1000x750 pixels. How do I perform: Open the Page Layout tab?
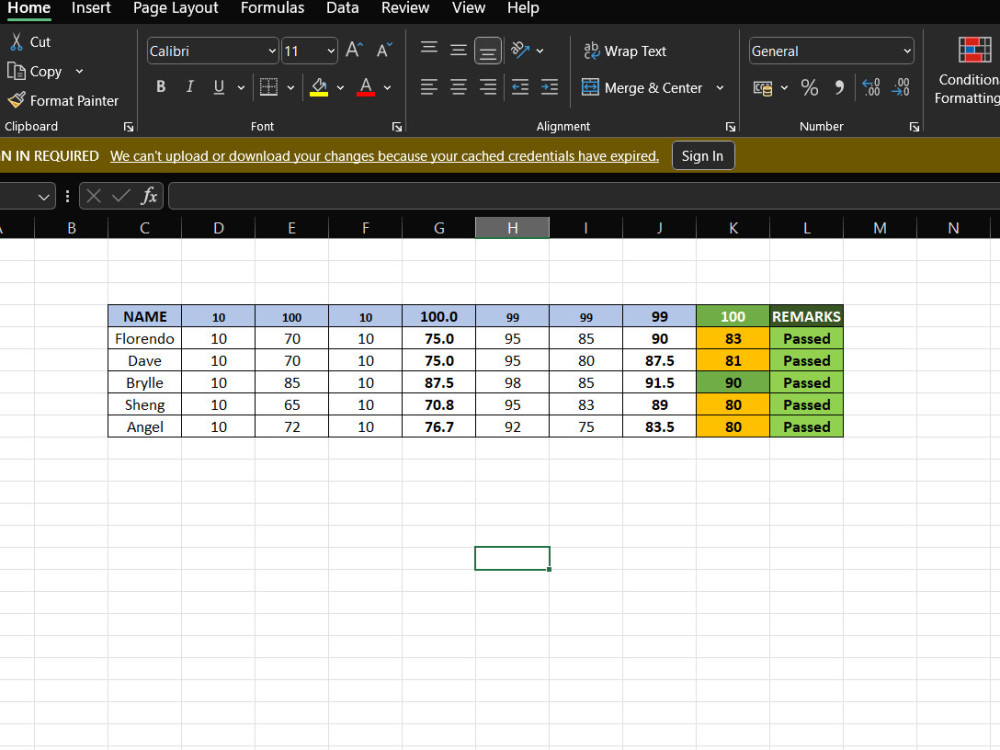pyautogui.click(x=175, y=8)
